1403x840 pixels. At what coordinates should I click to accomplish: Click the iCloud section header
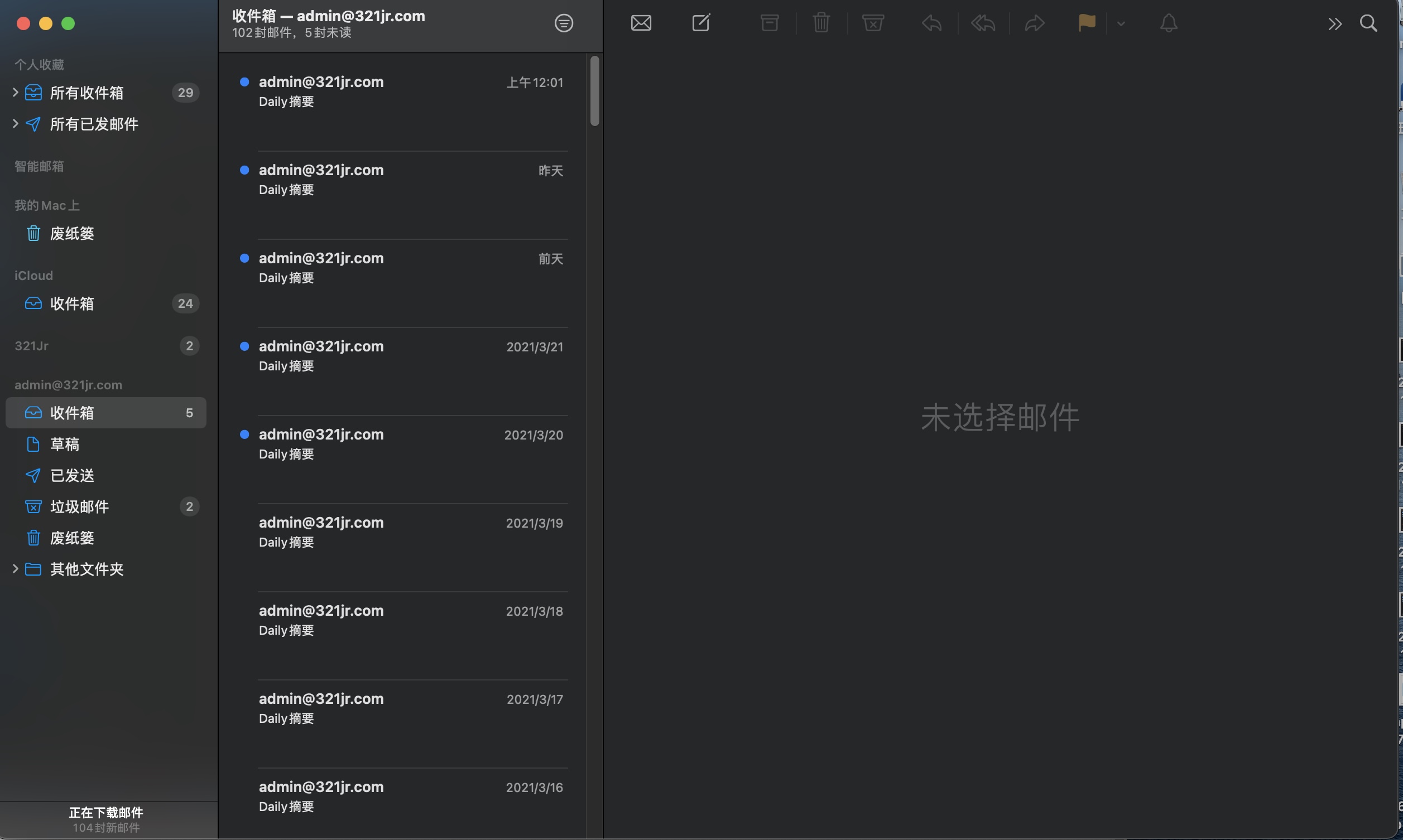33,276
